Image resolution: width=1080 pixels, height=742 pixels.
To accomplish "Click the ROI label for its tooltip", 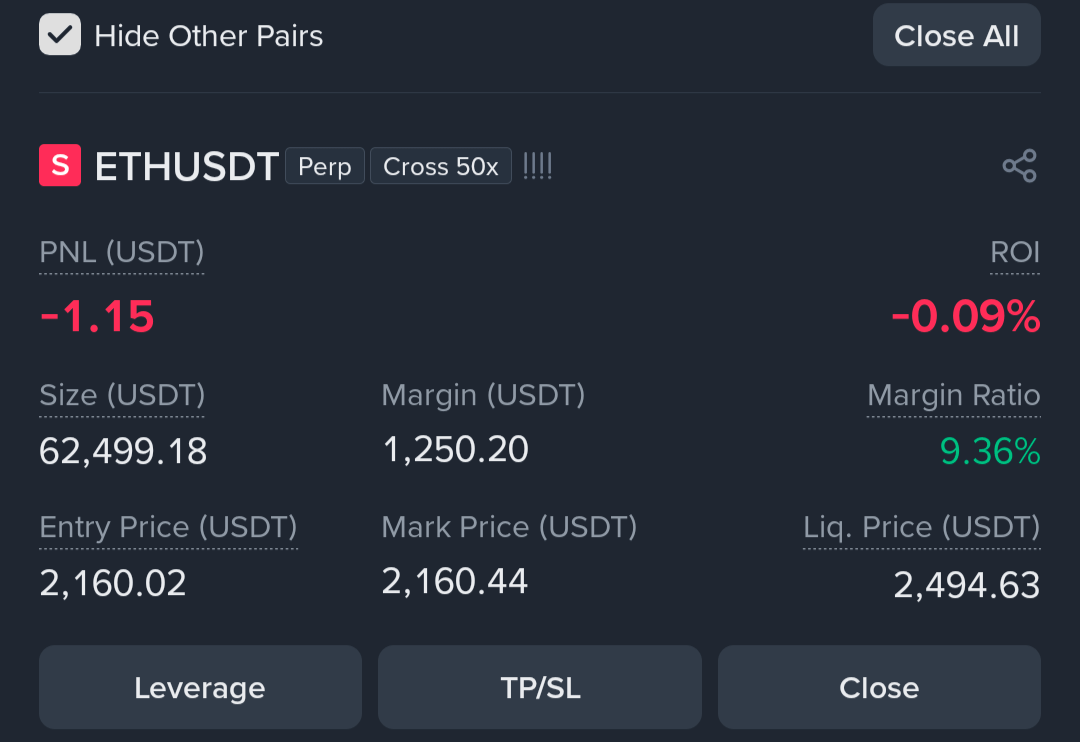I will click(x=1015, y=253).
